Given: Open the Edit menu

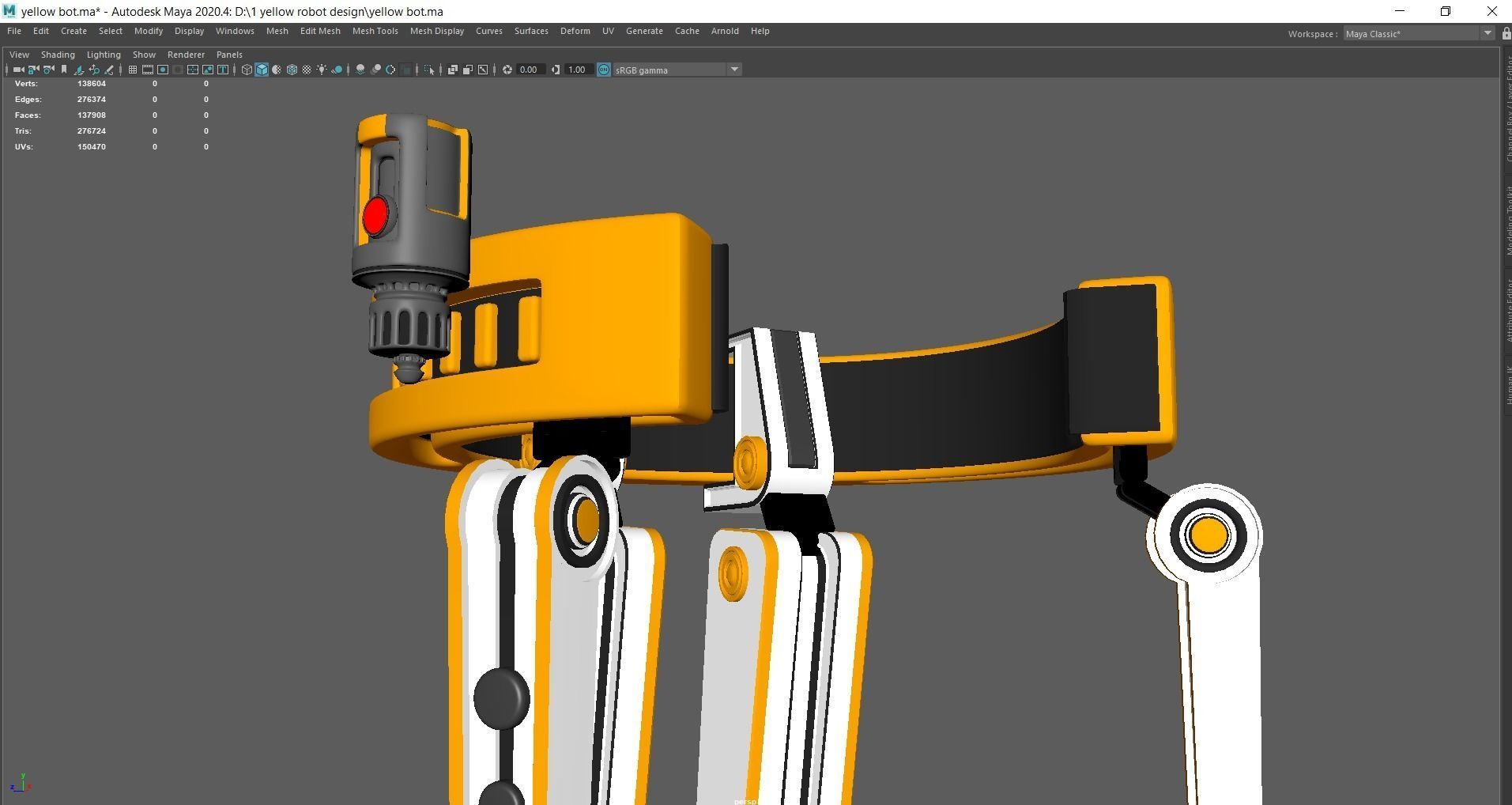Looking at the screenshot, I should point(41,31).
